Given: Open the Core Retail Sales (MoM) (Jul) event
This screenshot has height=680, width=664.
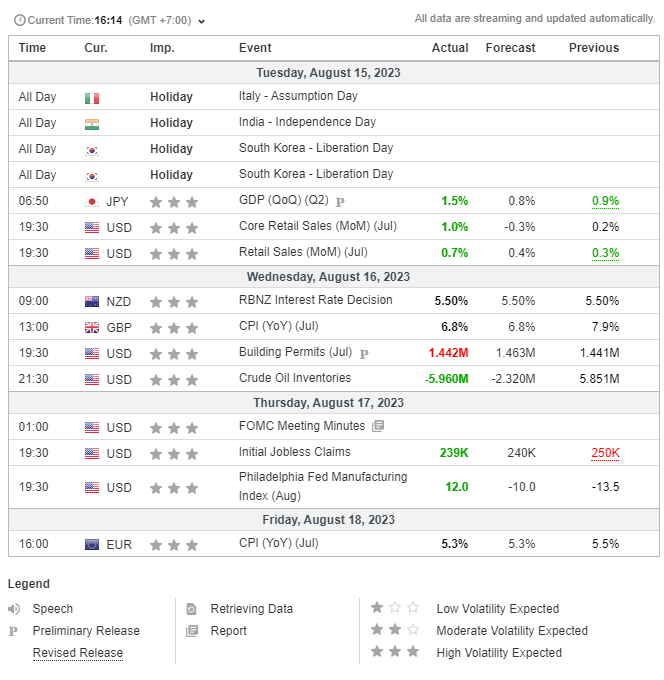Looking at the screenshot, I should [x=317, y=226].
